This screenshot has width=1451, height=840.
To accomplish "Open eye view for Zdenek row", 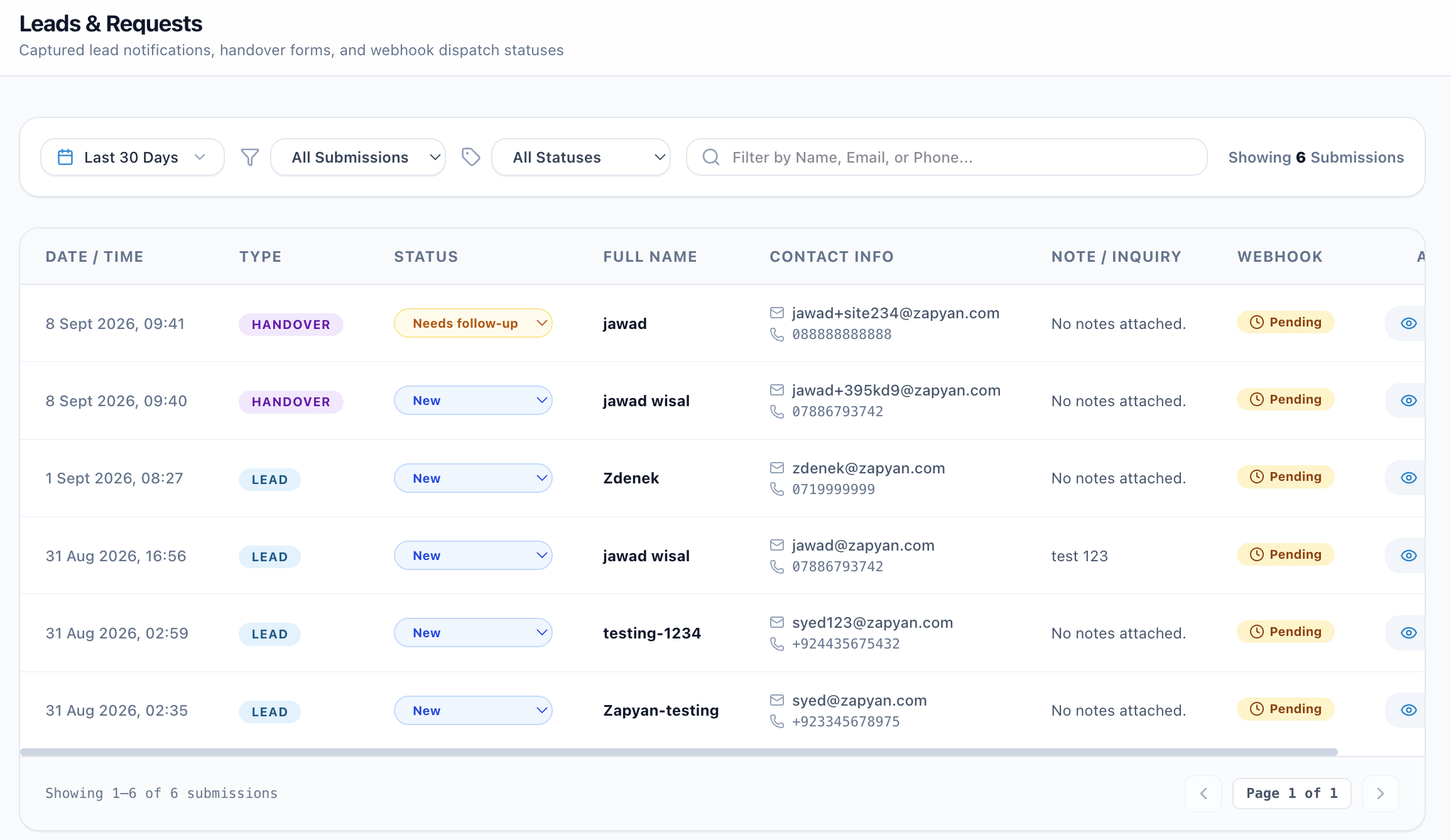I will (x=1408, y=478).
